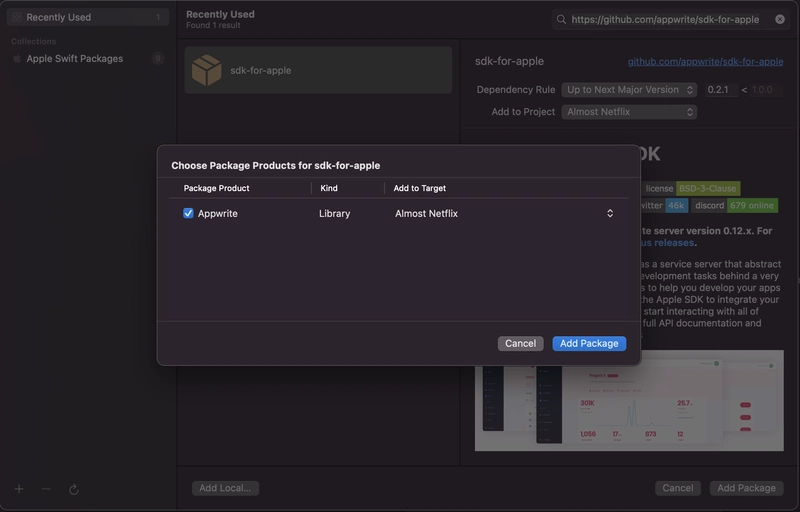Click the BSD-3-Clause license badge
The height and width of the screenshot is (512, 800).
point(708,188)
